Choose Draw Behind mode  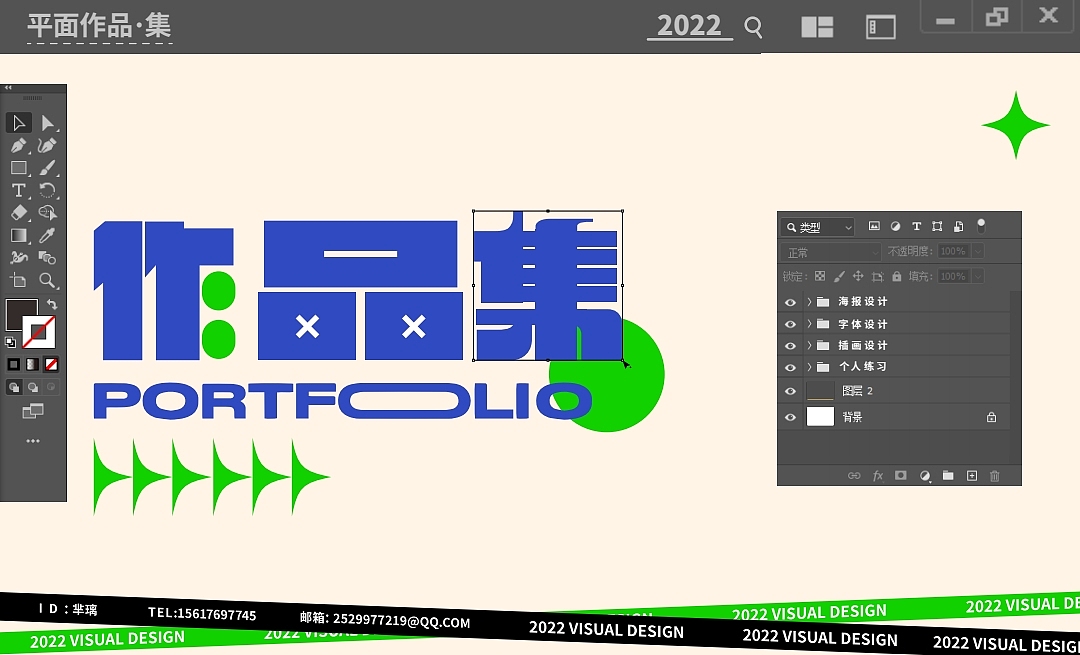[x=32, y=388]
